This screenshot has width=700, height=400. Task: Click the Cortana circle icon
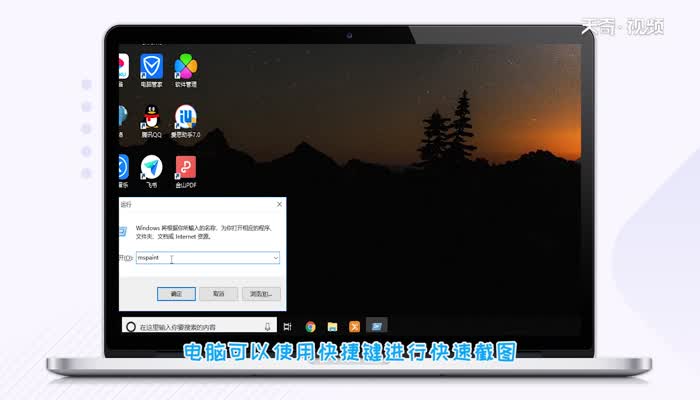[131, 327]
